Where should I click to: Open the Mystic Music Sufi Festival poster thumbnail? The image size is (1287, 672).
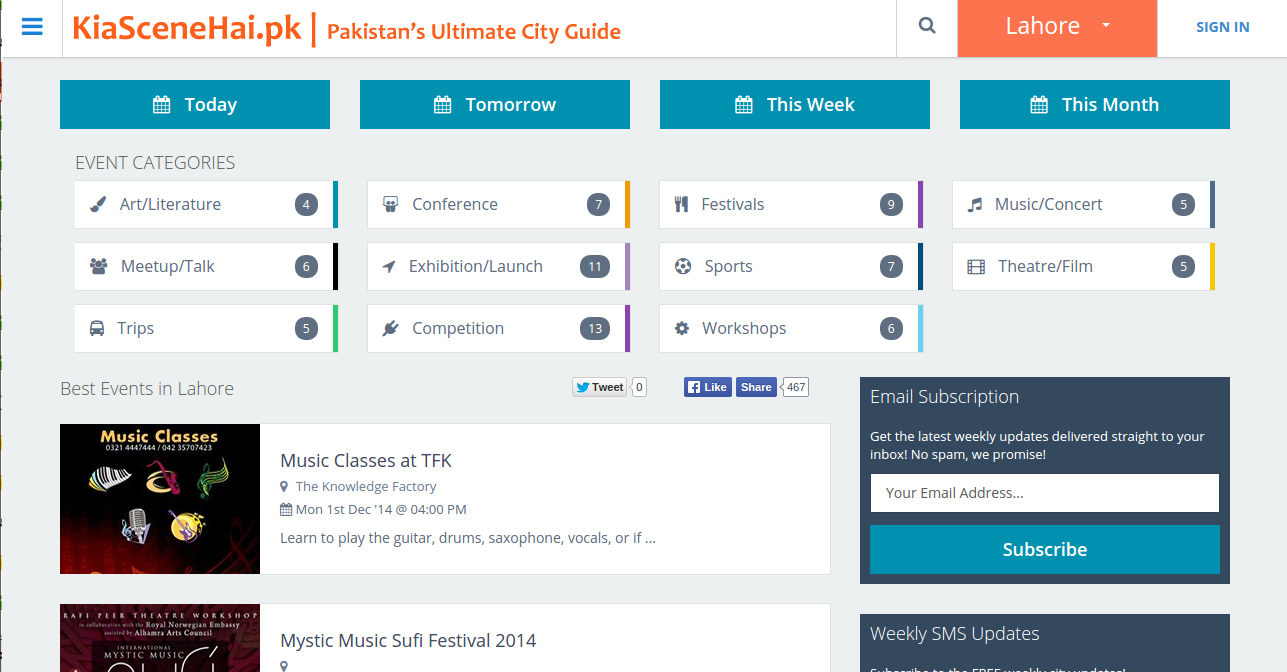click(160, 638)
